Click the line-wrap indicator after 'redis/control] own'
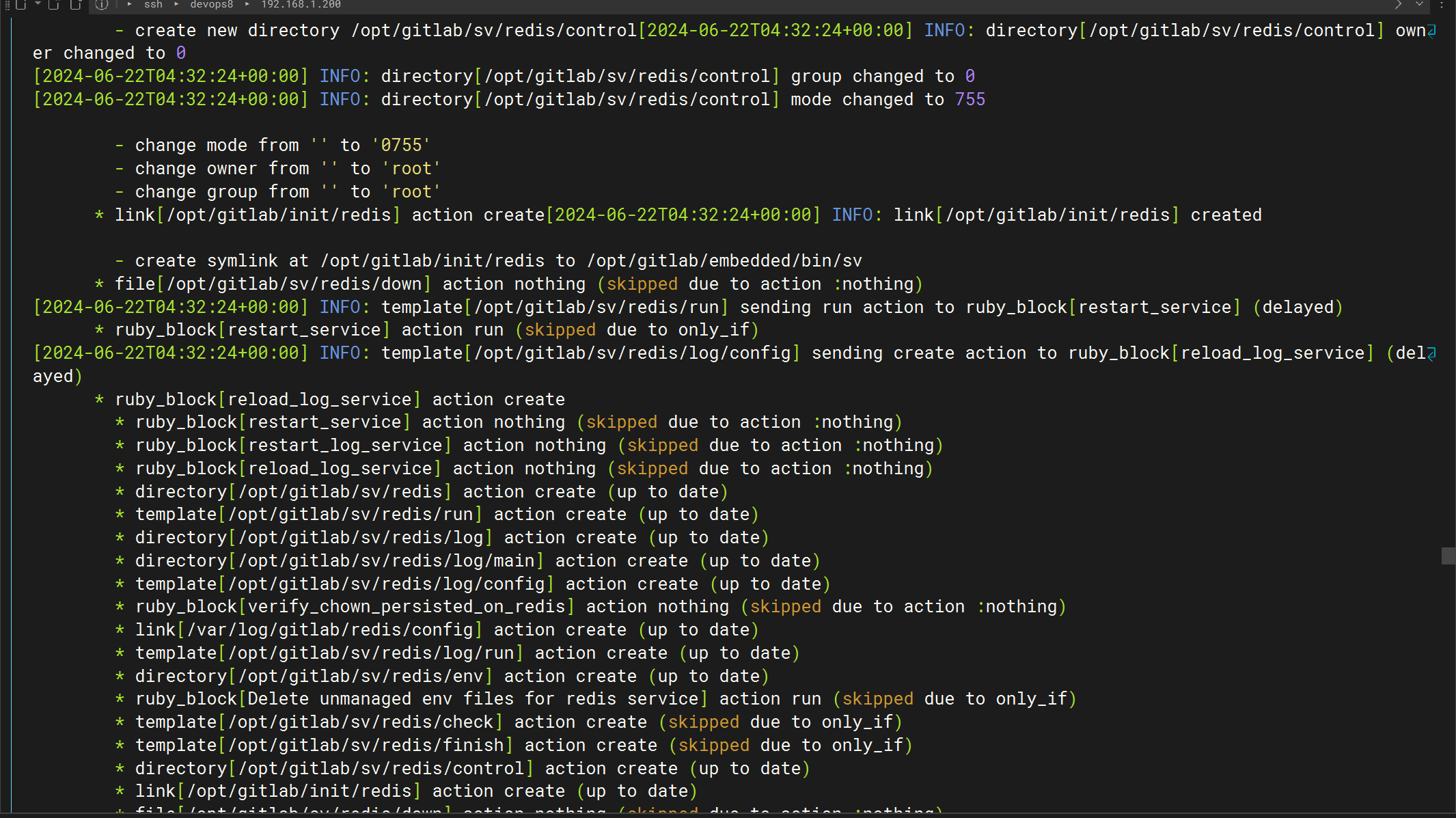 pos(1432,31)
